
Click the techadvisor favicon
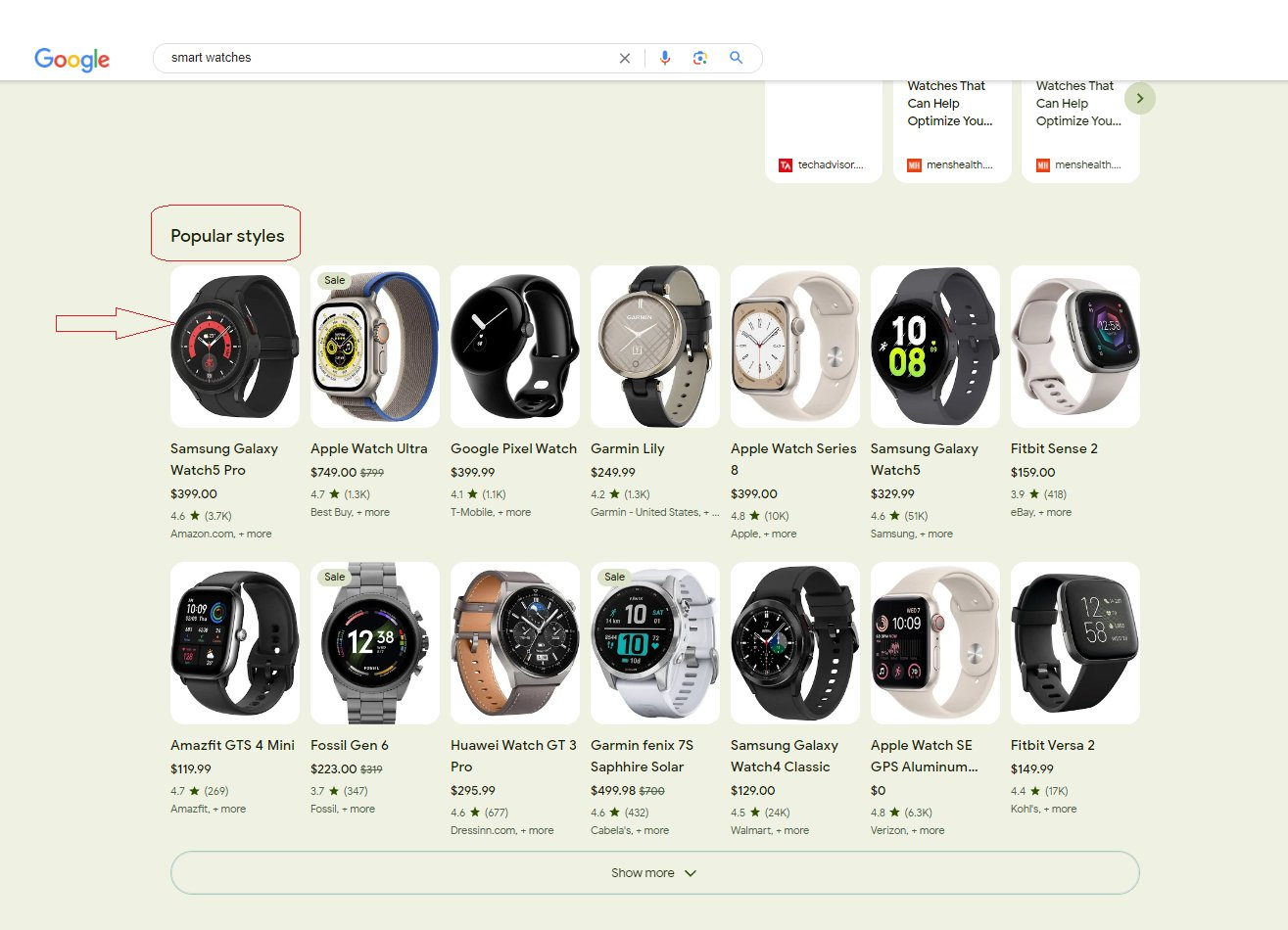click(x=786, y=165)
